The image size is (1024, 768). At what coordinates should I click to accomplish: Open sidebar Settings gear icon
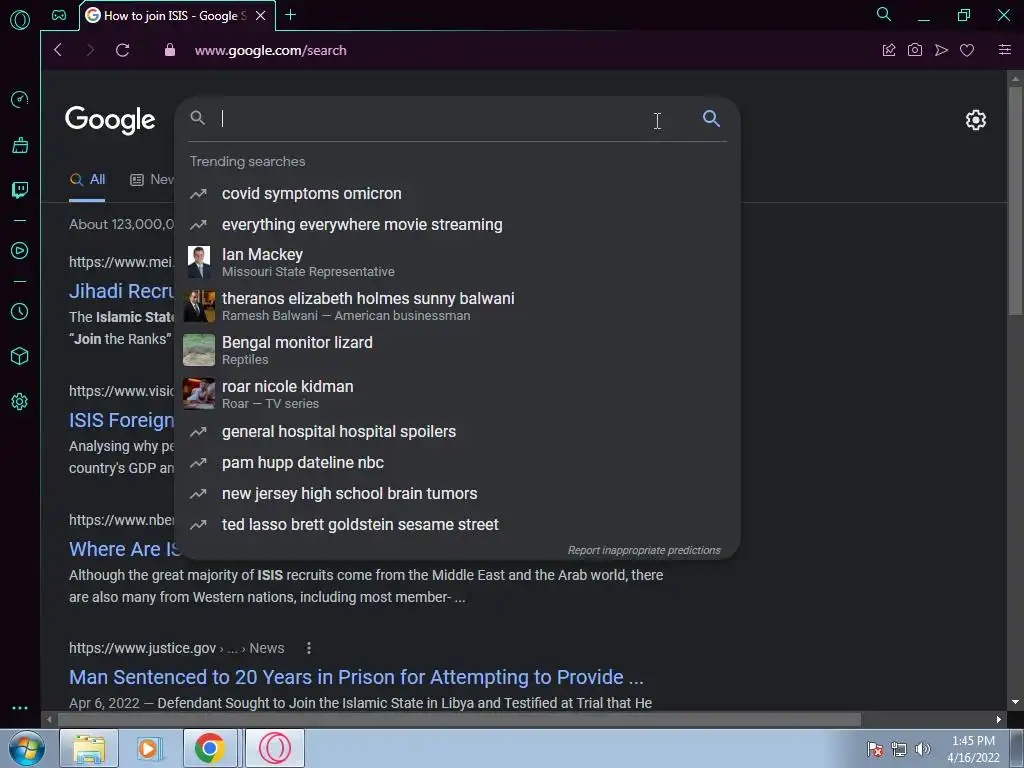click(x=20, y=401)
